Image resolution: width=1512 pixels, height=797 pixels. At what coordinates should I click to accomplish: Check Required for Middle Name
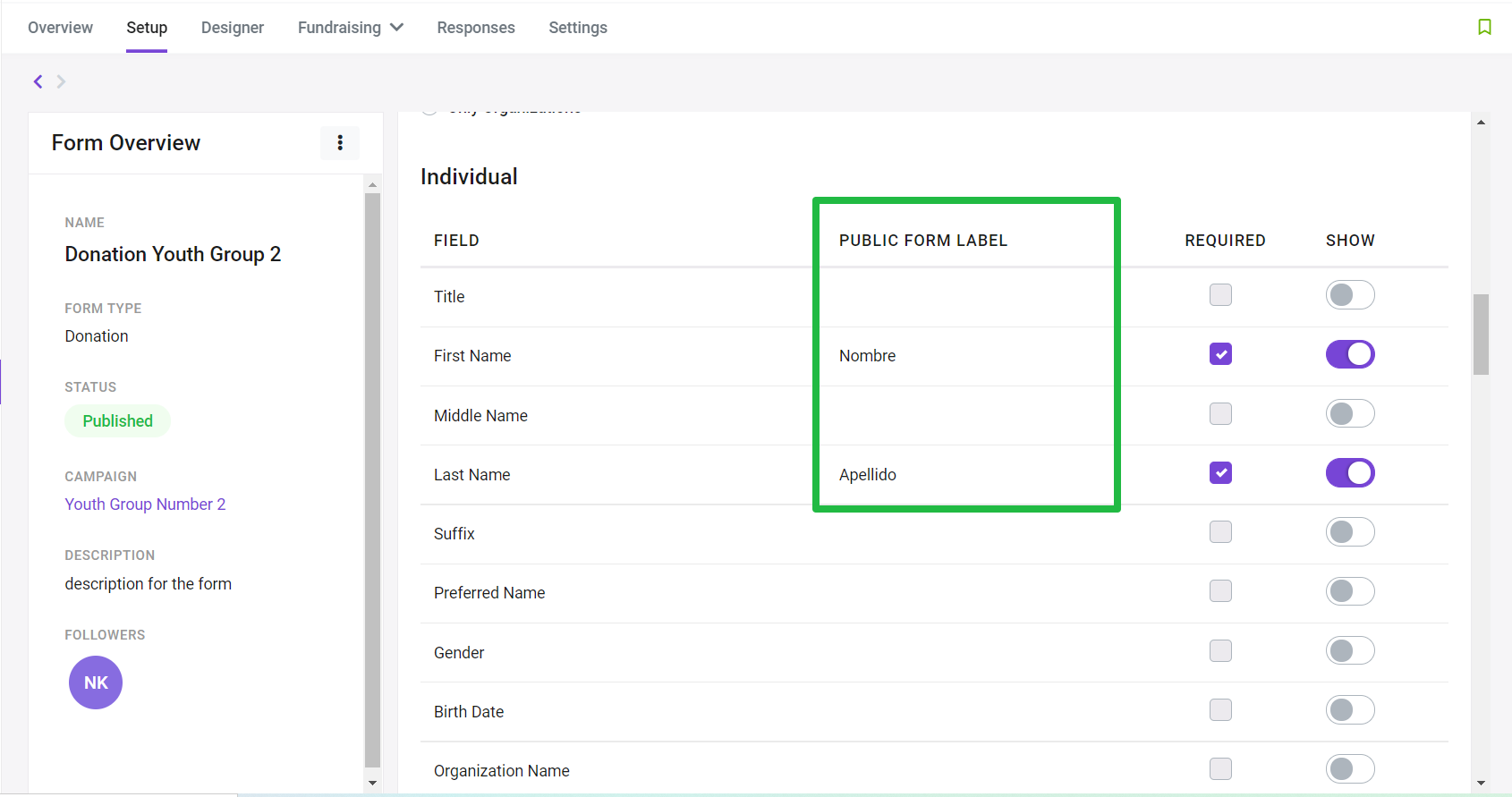coord(1220,413)
